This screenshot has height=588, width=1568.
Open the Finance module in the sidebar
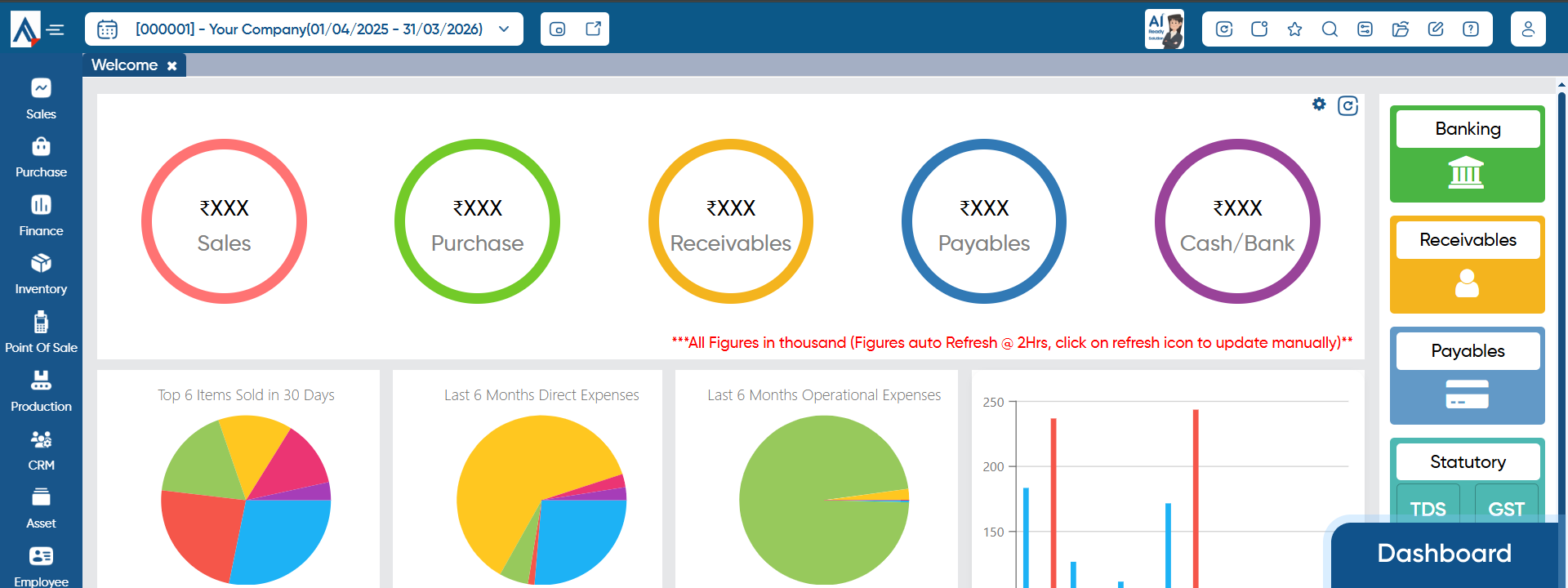pos(41,216)
